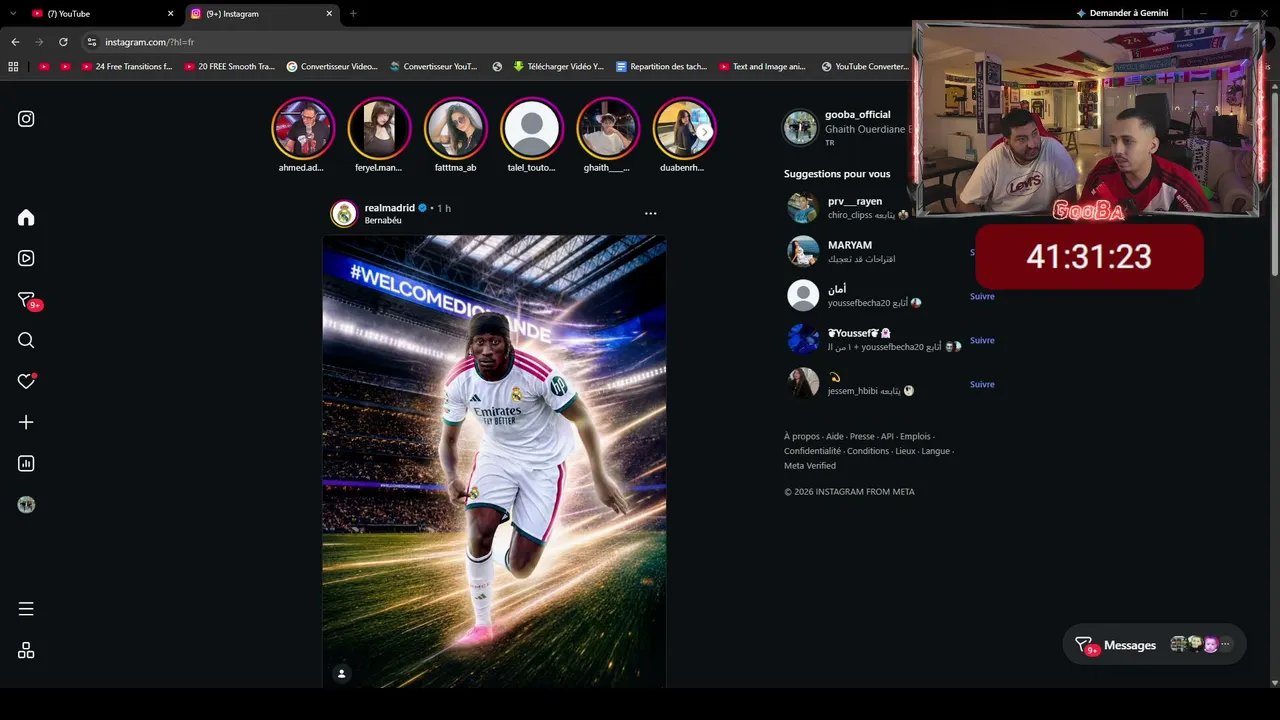Open the Convertisseur Video bookmark

332,67
